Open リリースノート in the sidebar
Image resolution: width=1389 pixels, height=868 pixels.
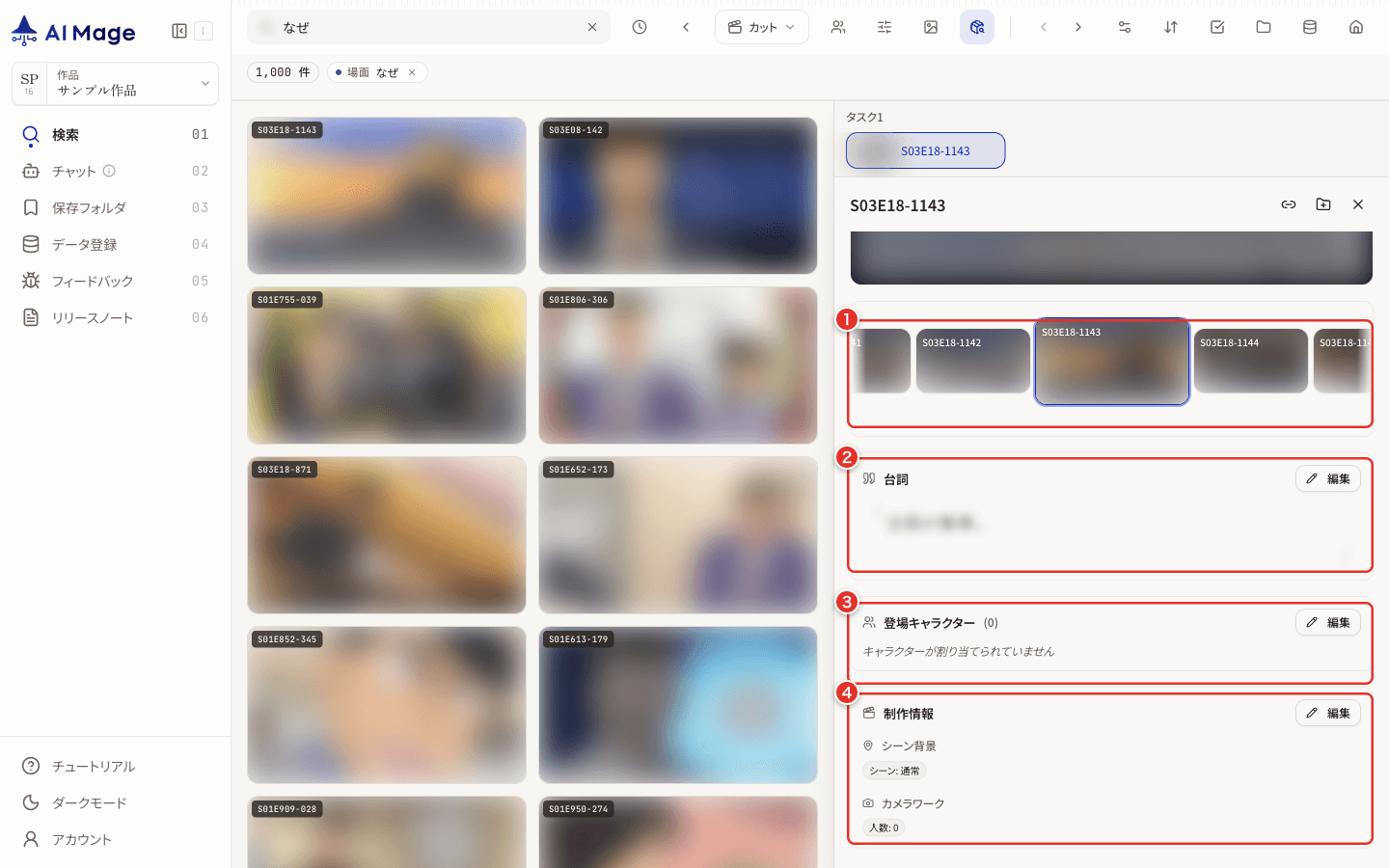(115, 318)
